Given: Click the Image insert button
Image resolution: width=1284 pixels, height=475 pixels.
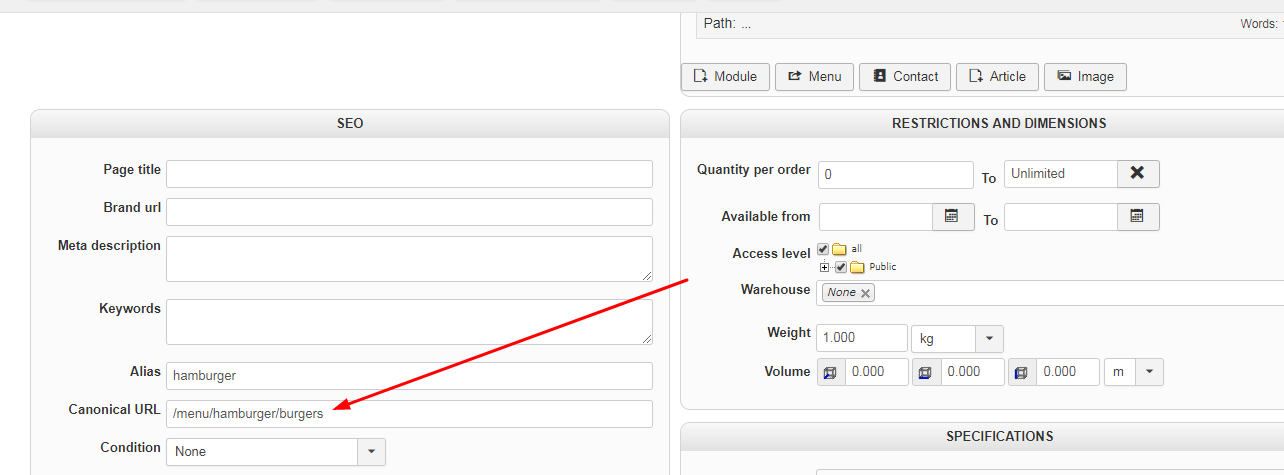Looking at the screenshot, I should (1085, 76).
